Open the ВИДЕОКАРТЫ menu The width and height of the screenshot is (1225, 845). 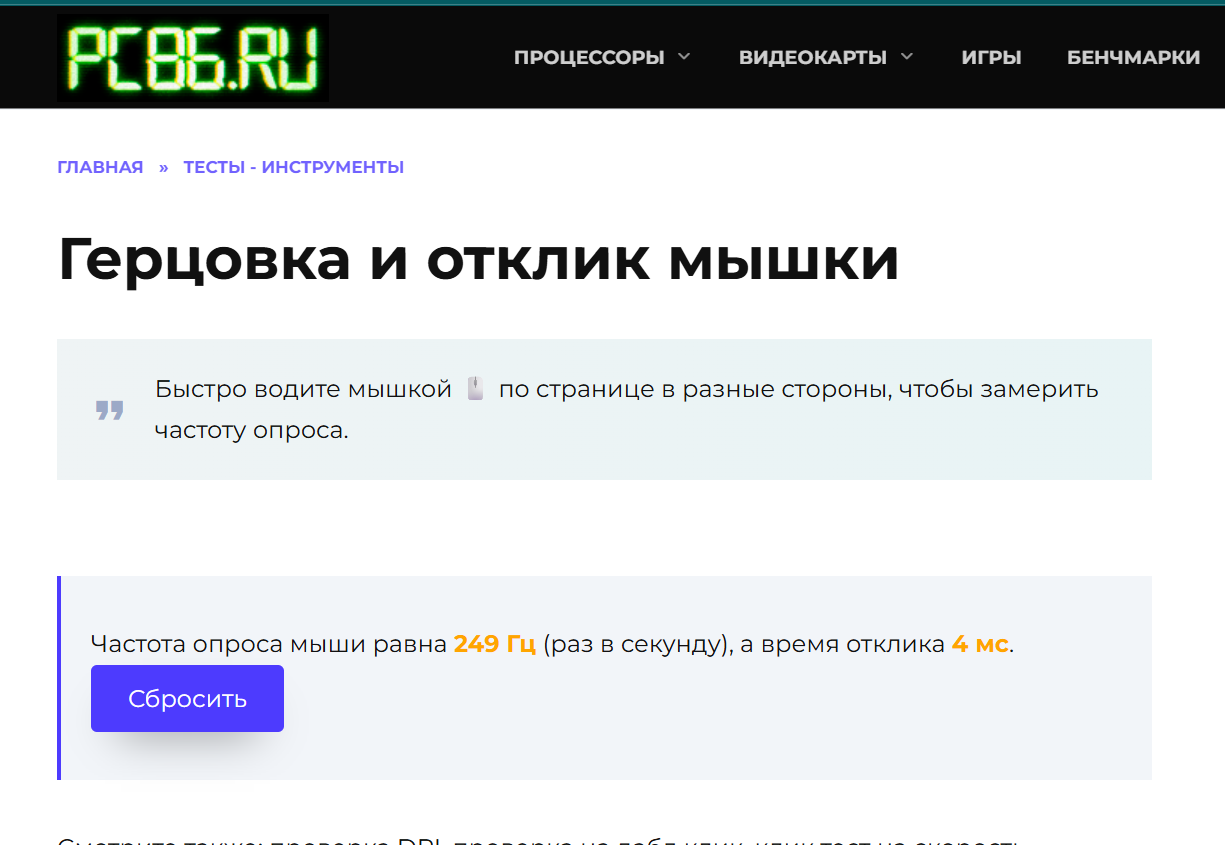tap(813, 58)
